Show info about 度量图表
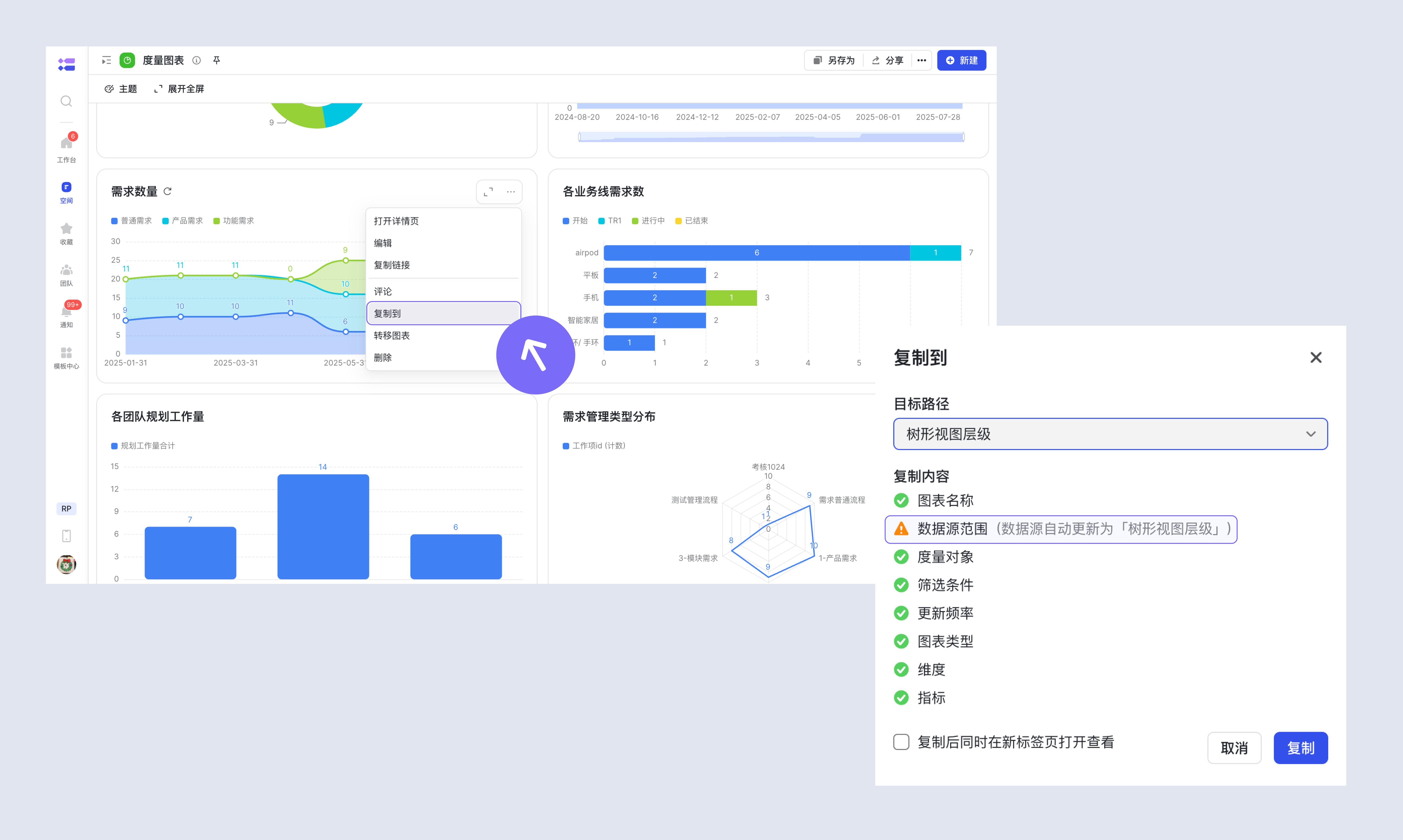This screenshot has height=840, width=1403. point(196,60)
